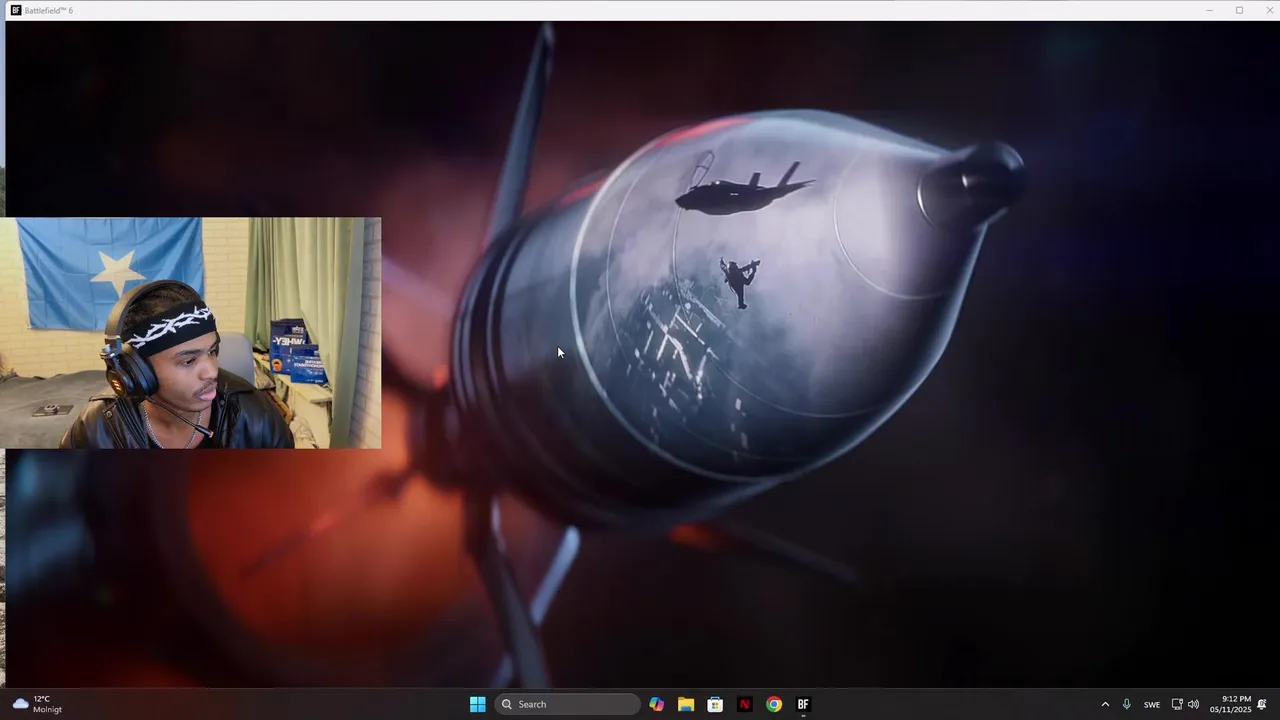Open the clock showing 9:12 PM
1280x720 pixels.
click(x=1230, y=704)
